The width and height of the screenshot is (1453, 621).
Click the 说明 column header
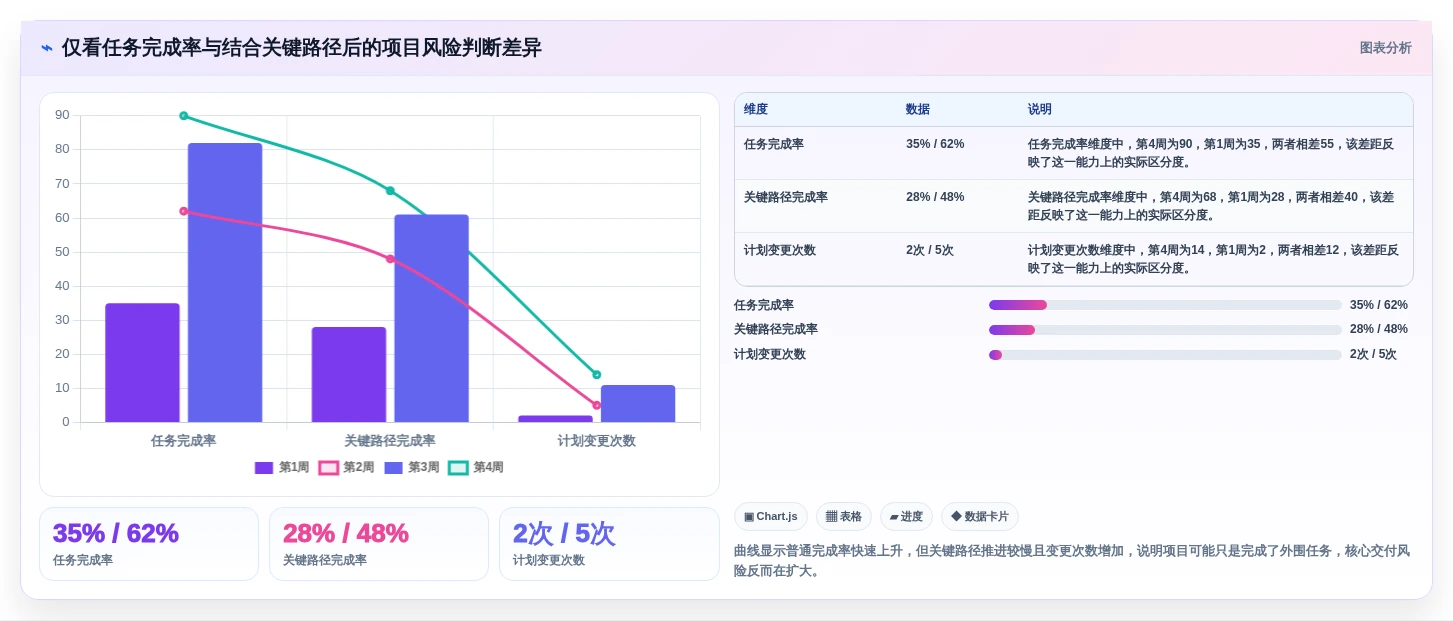1040,110
